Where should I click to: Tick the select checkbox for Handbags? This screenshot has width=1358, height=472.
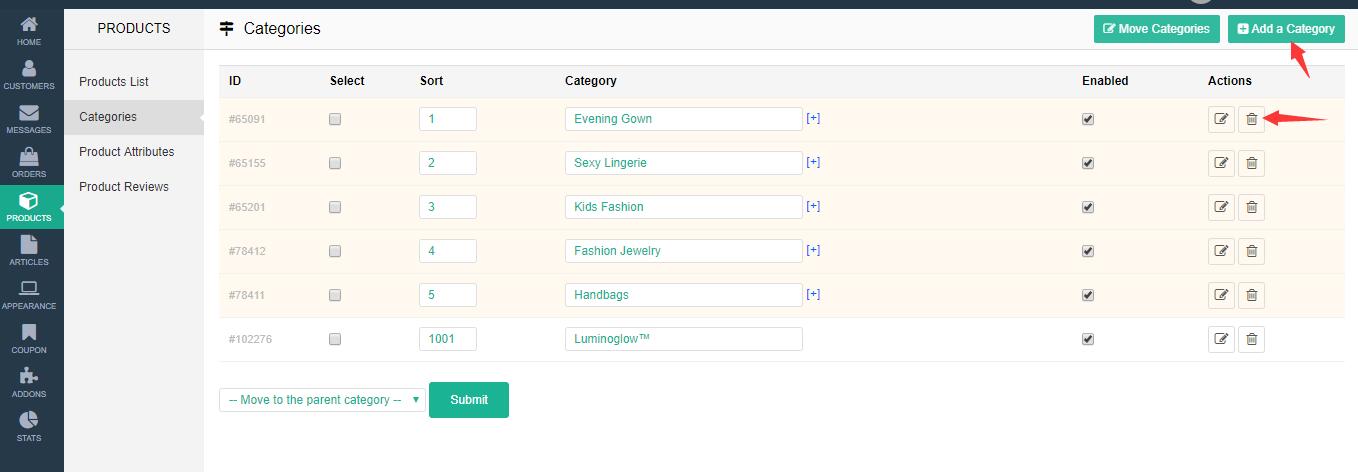[x=335, y=295]
